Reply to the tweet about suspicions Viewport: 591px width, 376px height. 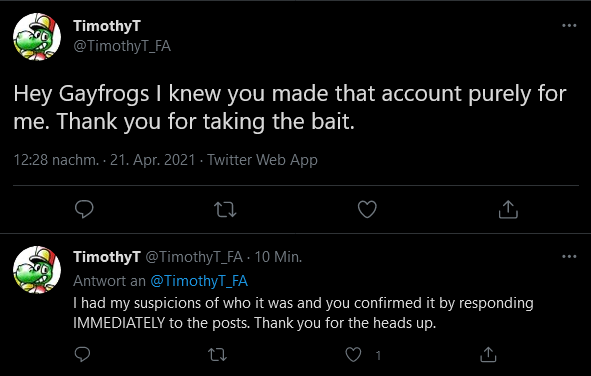82,354
